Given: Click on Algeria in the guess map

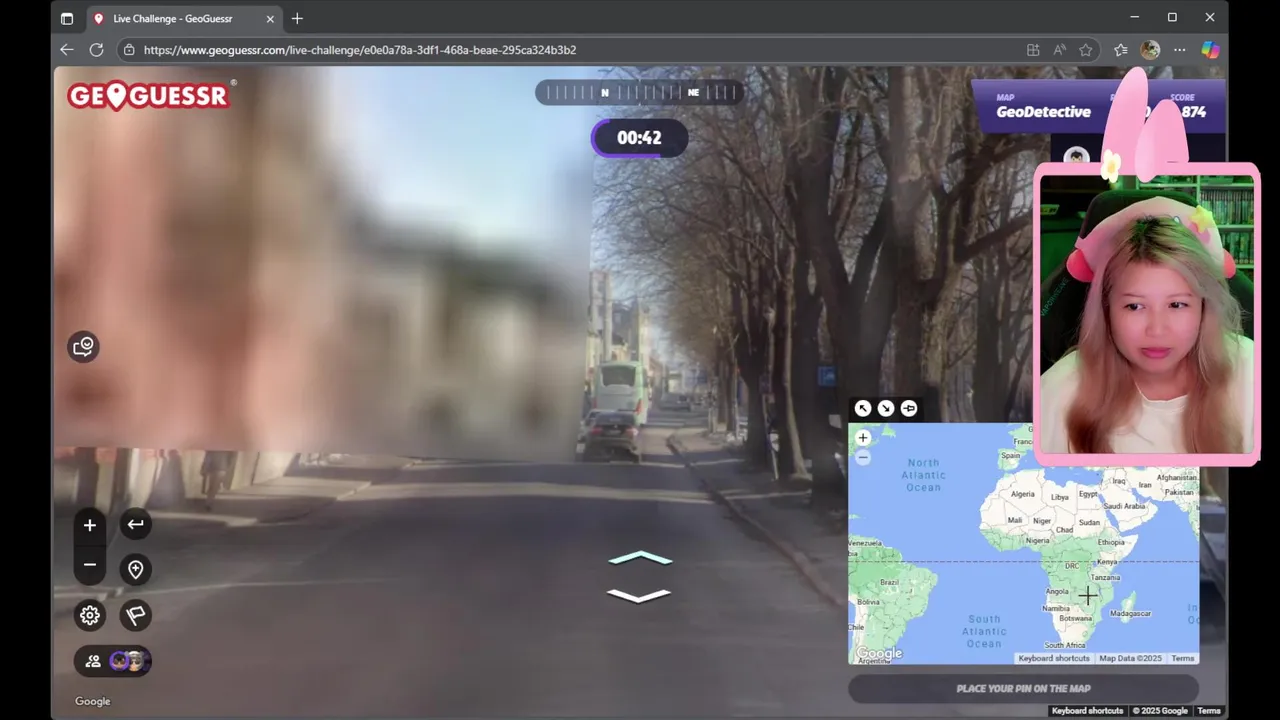Looking at the screenshot, I should click(x=1022, y=494).
